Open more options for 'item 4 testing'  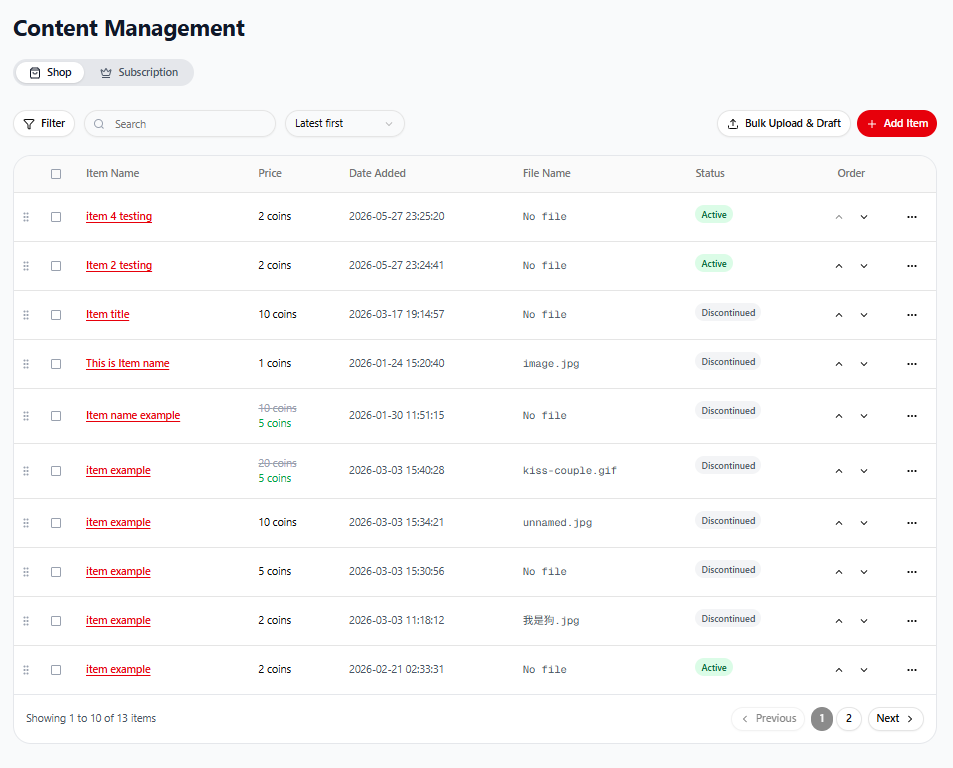(912, 217)
